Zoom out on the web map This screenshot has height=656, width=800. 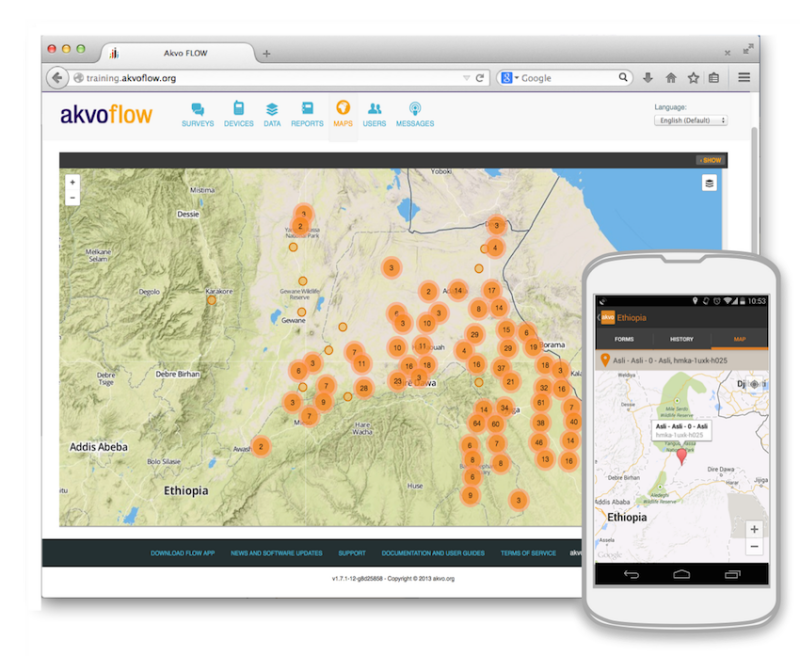pos(72,197)
